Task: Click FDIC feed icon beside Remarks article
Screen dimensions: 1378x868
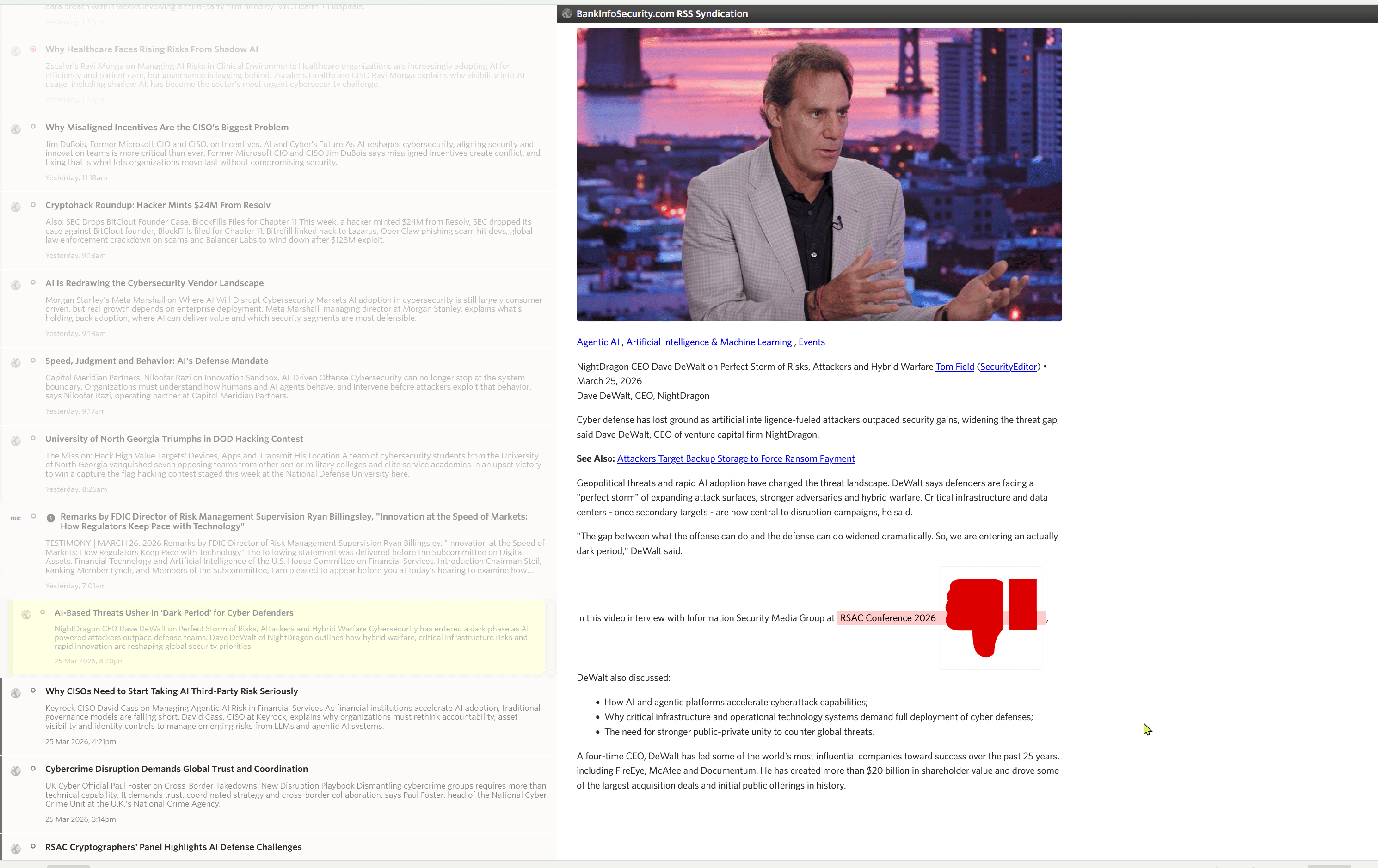Action: click(16, 519)
